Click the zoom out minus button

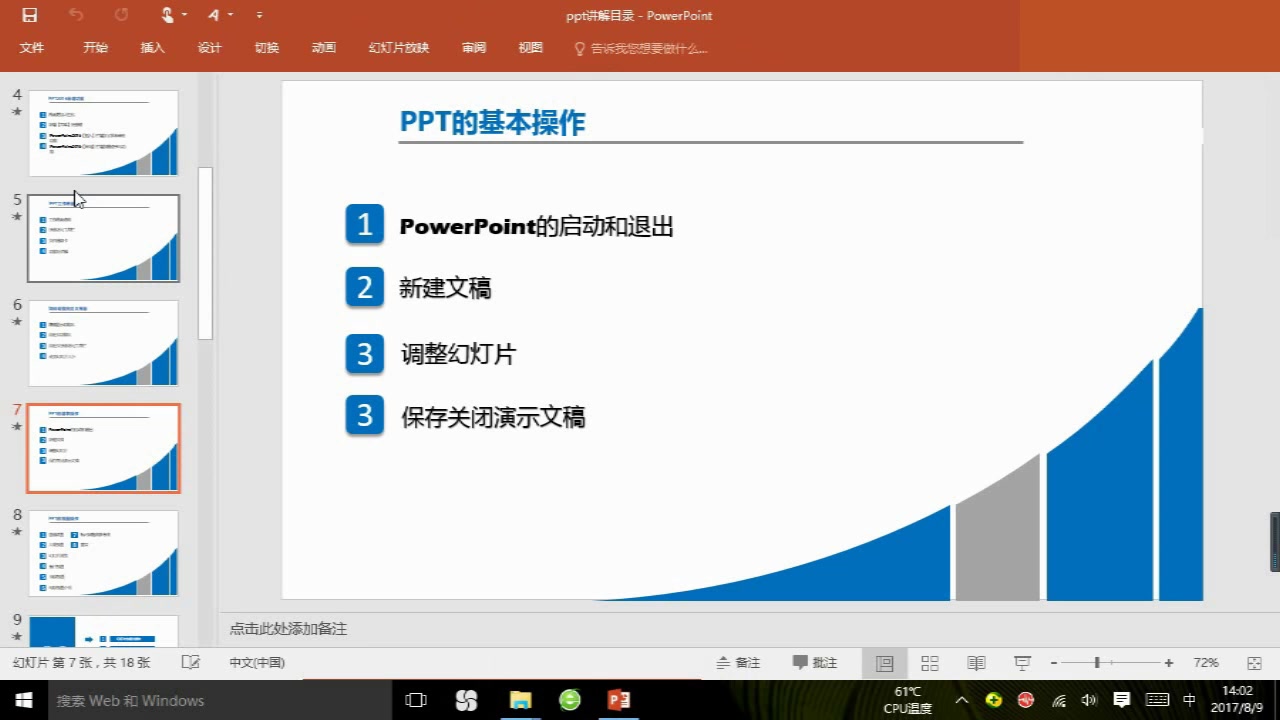pos(1053,663)
